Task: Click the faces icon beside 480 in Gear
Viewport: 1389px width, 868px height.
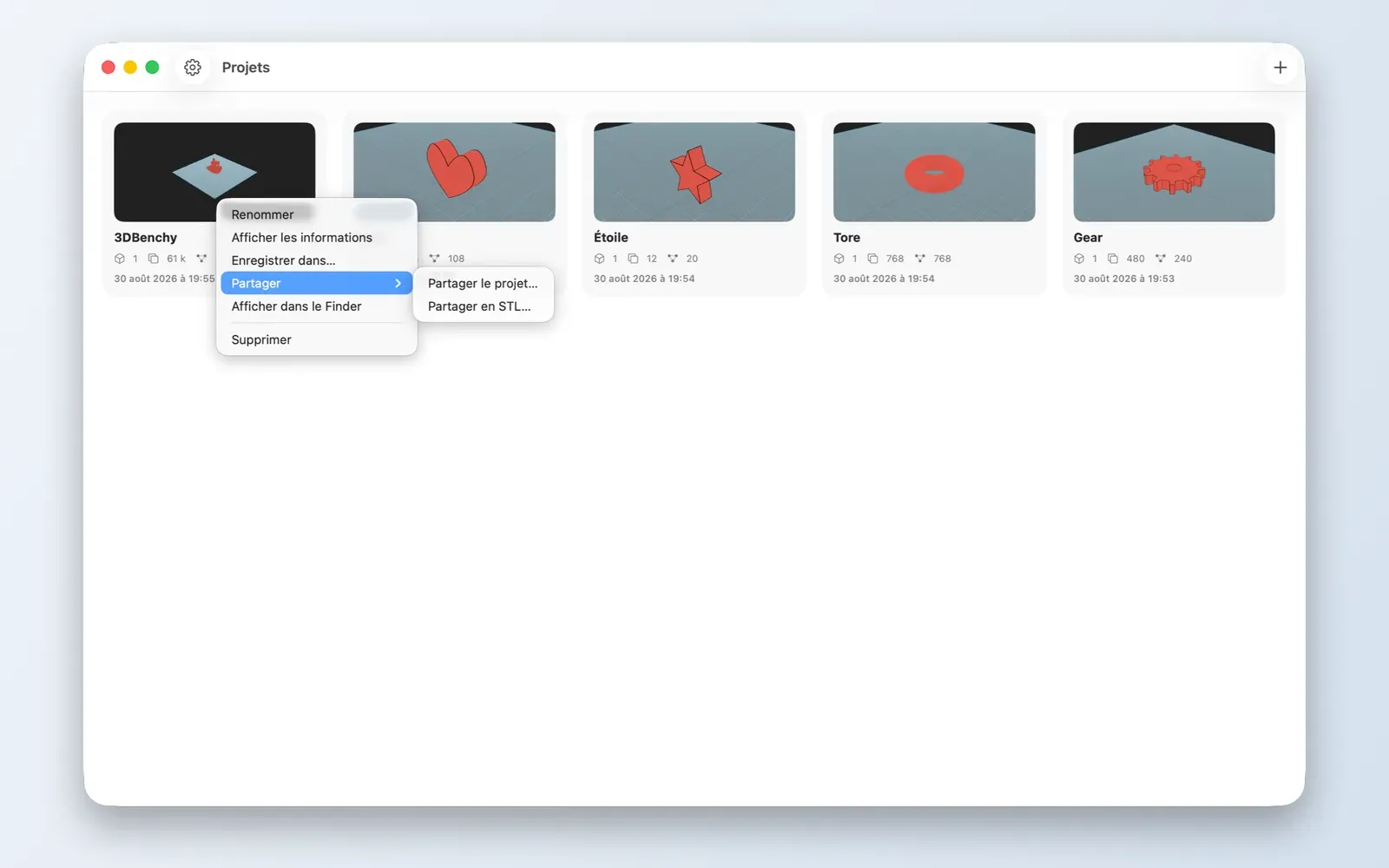Action: pos(1113,259)
